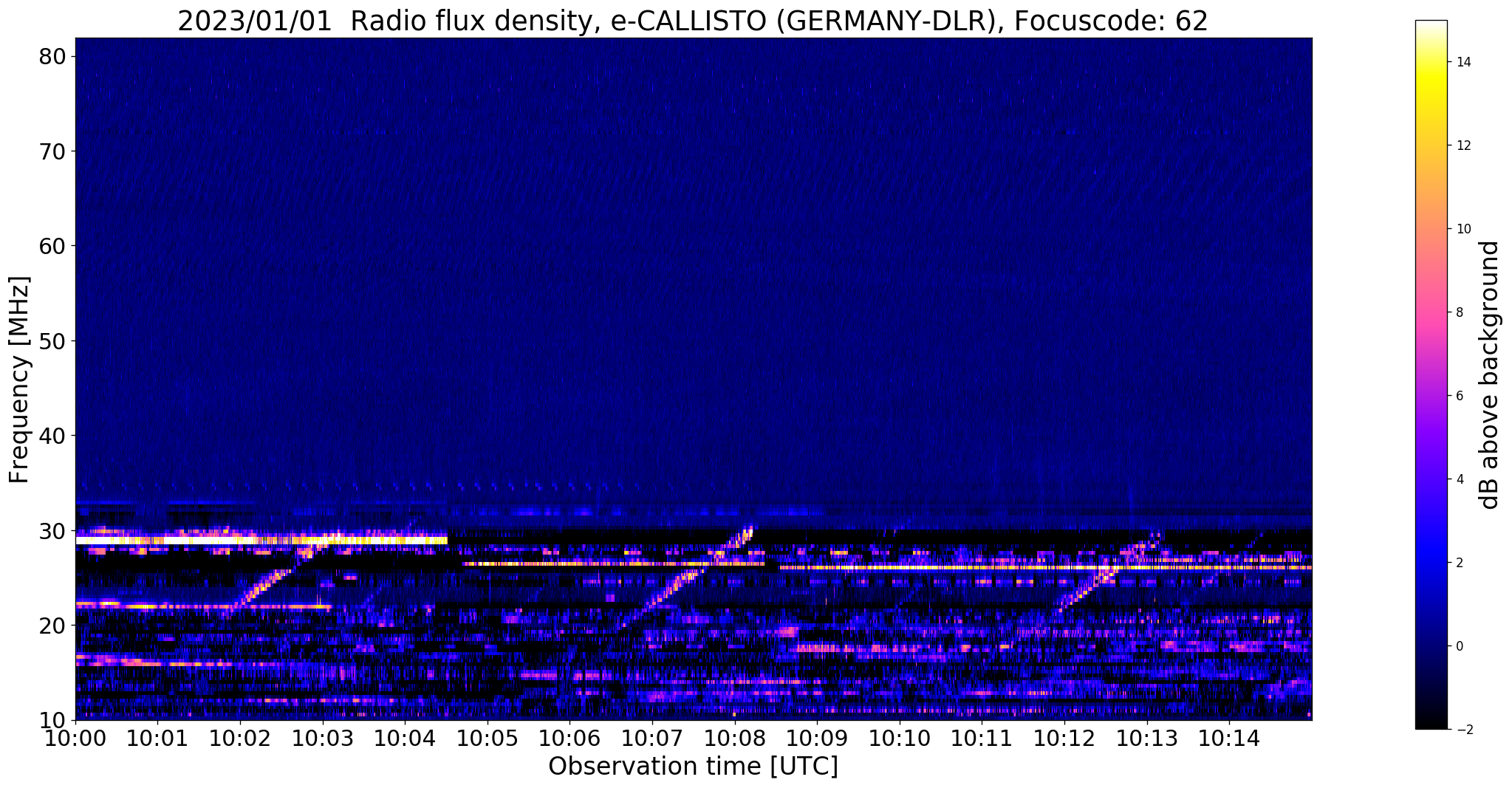Click the 10:09 time tick label

coord(817,739)
